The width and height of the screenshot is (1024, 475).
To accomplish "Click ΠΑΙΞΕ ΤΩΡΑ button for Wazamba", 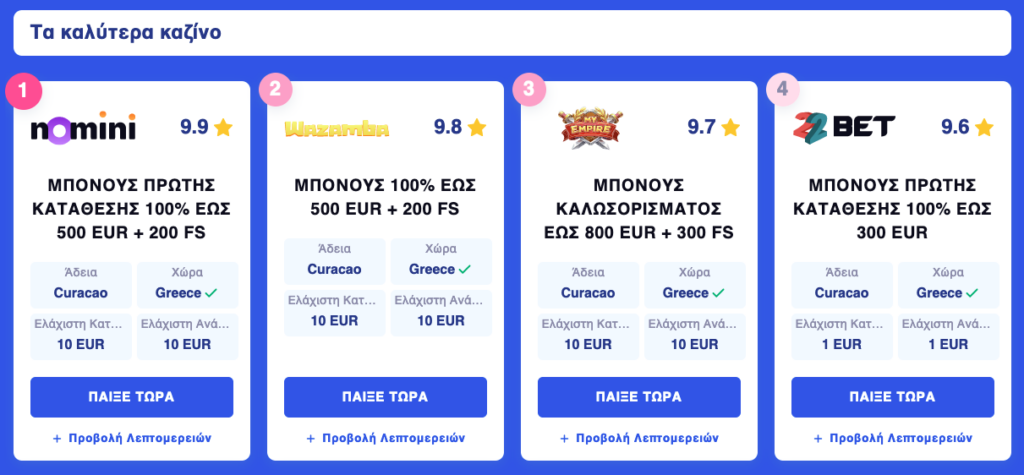I will pyautogui.click(x=385, y=397).
